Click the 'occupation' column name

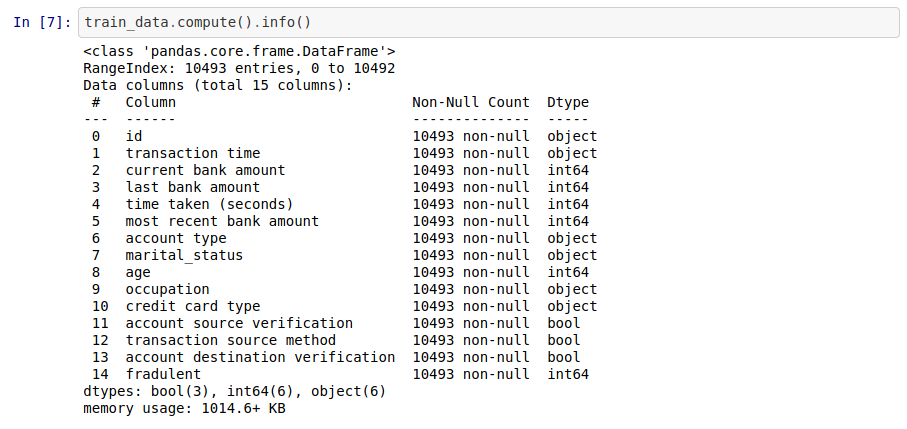(x=168, y=289)
